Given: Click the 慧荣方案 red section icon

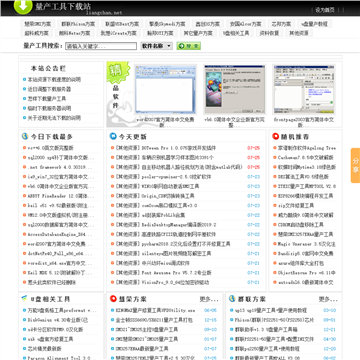Looking at the screenshot, I should pyautogui.click(x=113, y=299).
